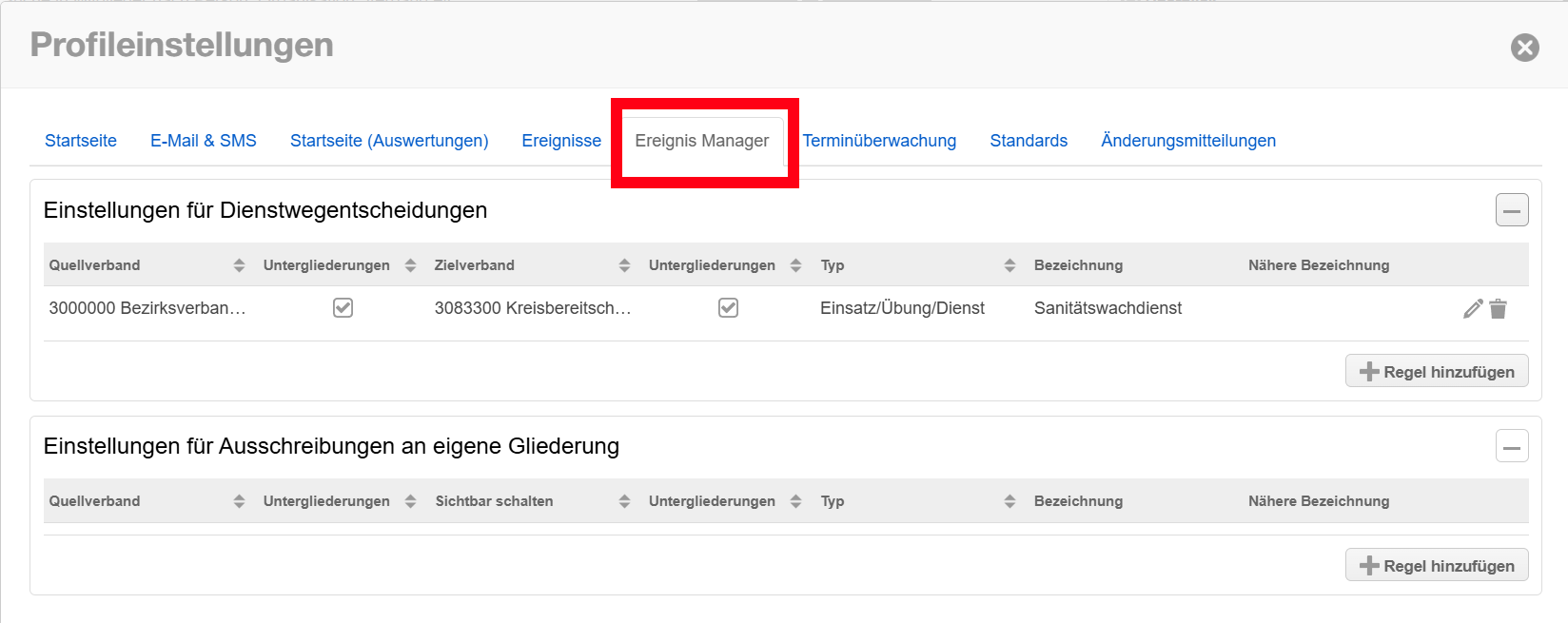
Task: Collapse the Dienstwegentscheidungen settings panel
Action: click(x=1512, y=209)
